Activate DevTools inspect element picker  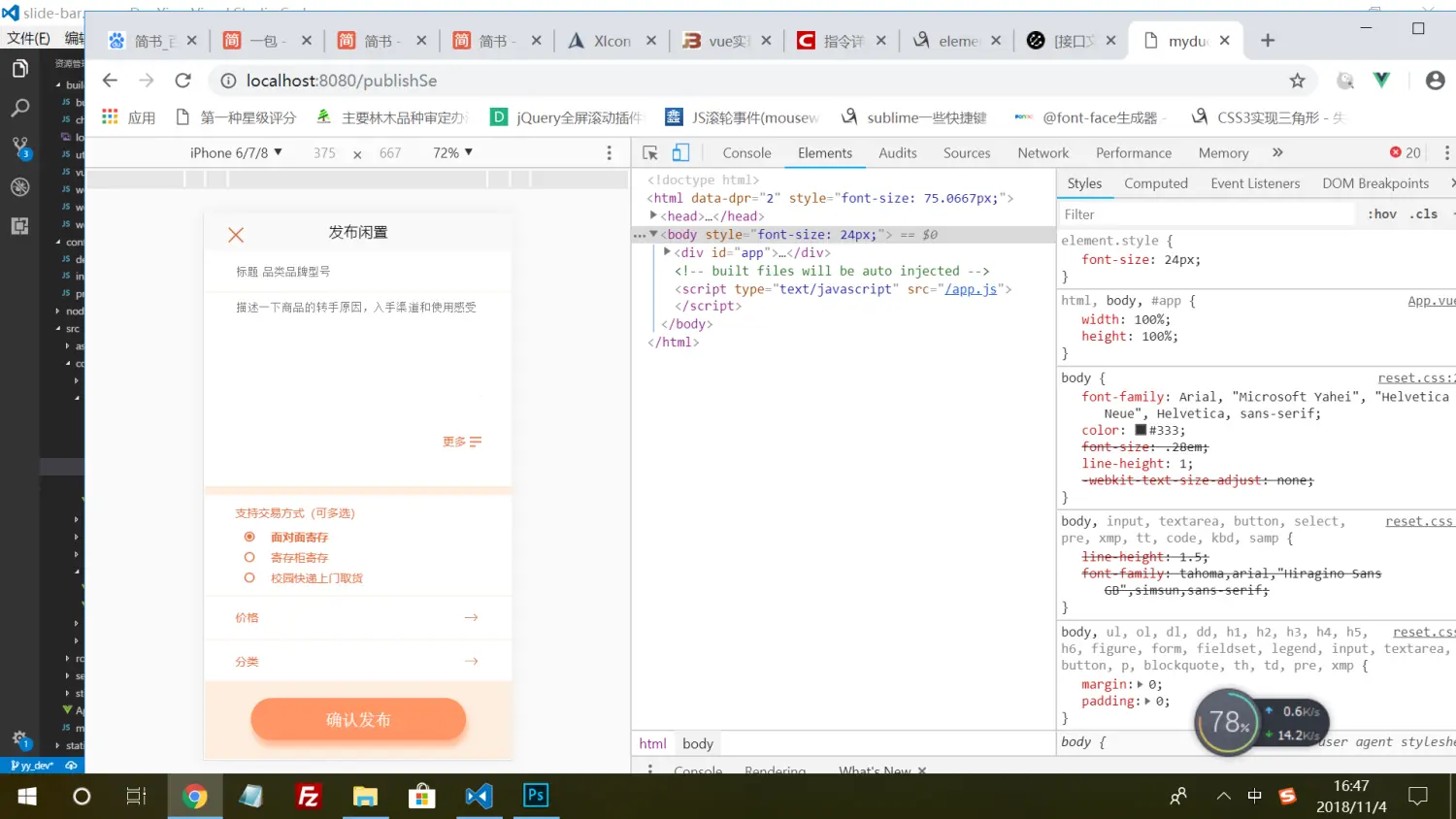[x=650, y=153]
